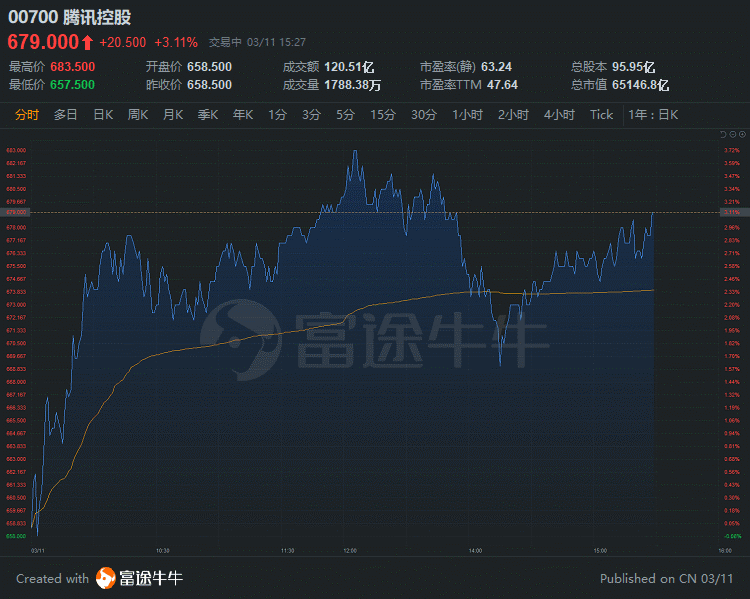The image size is (750, 599).
Task: Select the 30分 interval tab
Action: coord(424,115)
